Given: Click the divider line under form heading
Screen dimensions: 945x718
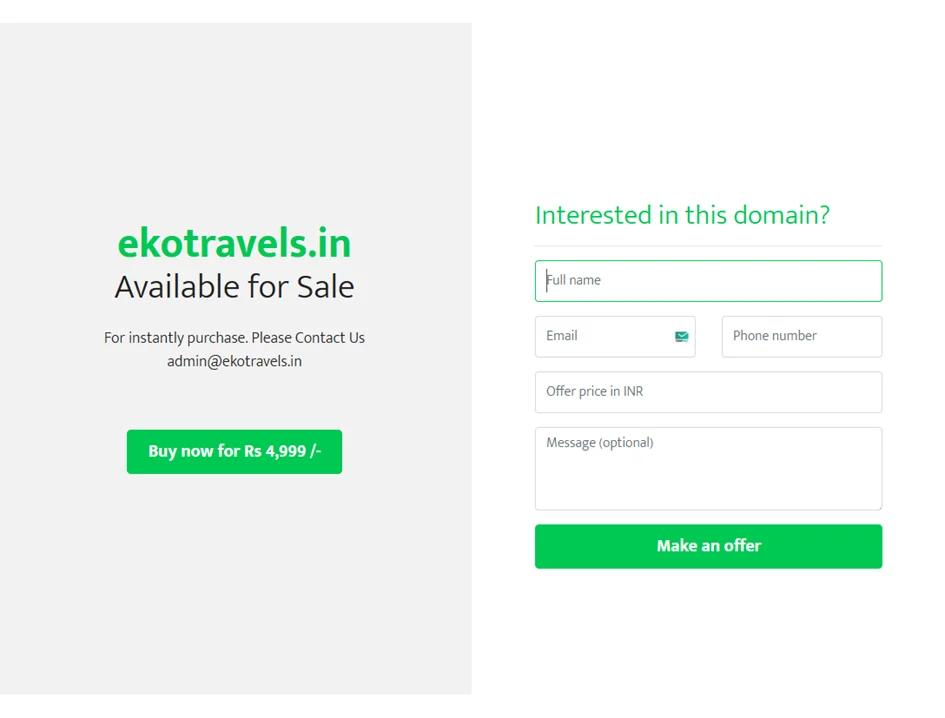Looking at the screenshot, I should coord(708,246).
